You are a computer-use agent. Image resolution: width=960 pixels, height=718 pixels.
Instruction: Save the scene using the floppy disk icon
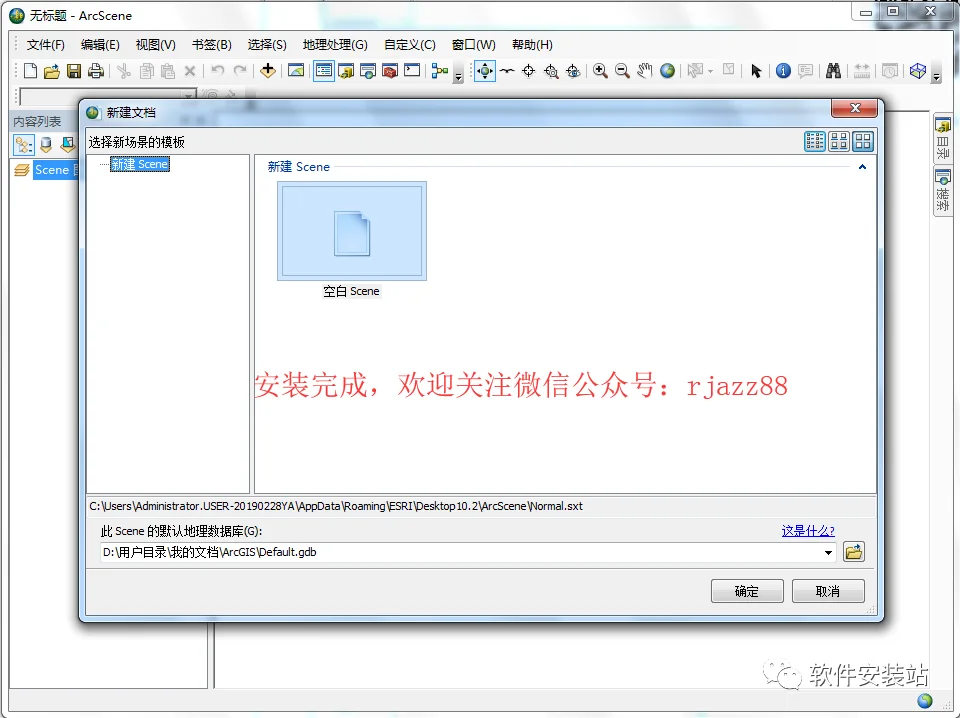coord(74,71)
